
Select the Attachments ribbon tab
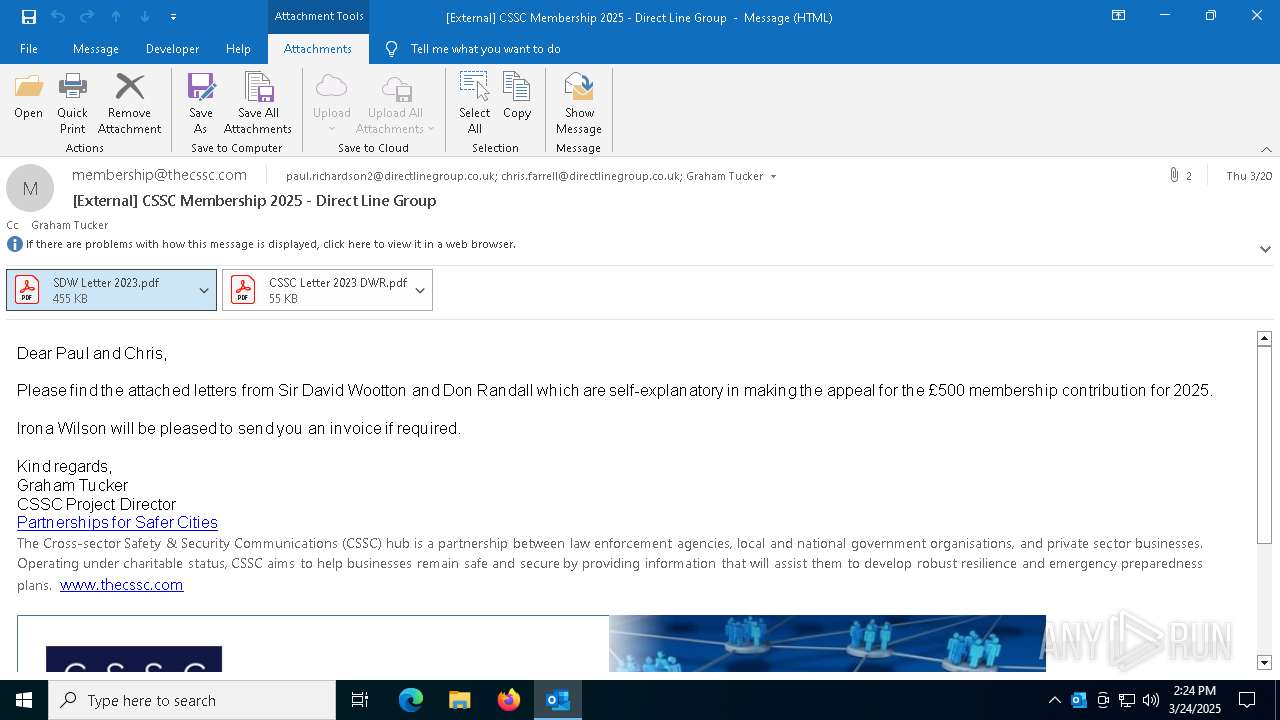[x=317, y=49]
